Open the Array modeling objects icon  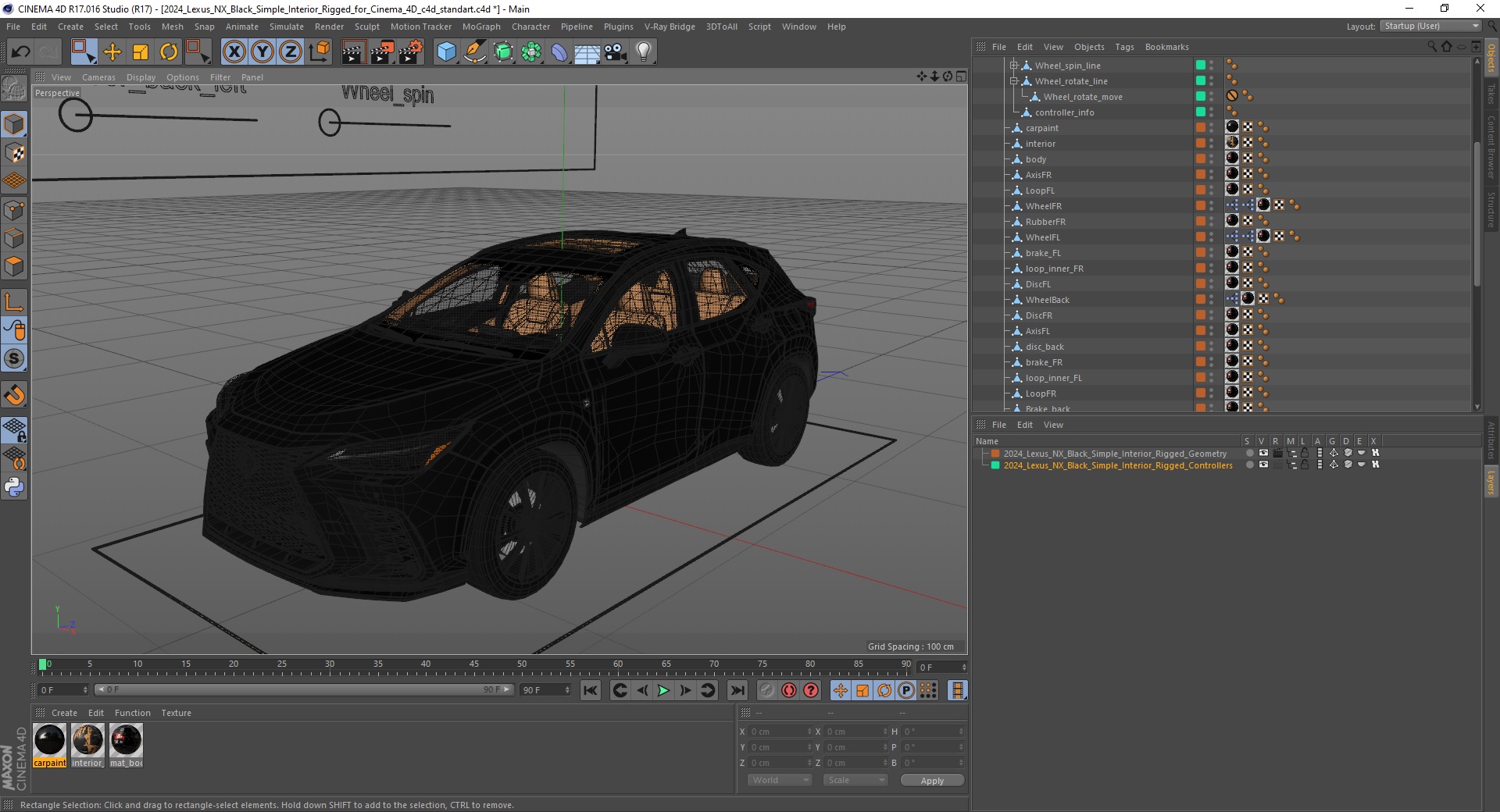click(531, 52)
